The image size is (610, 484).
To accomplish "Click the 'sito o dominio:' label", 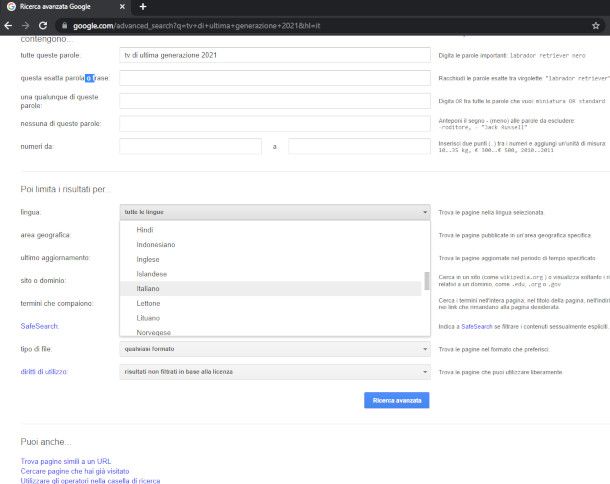I will [43, 281].
